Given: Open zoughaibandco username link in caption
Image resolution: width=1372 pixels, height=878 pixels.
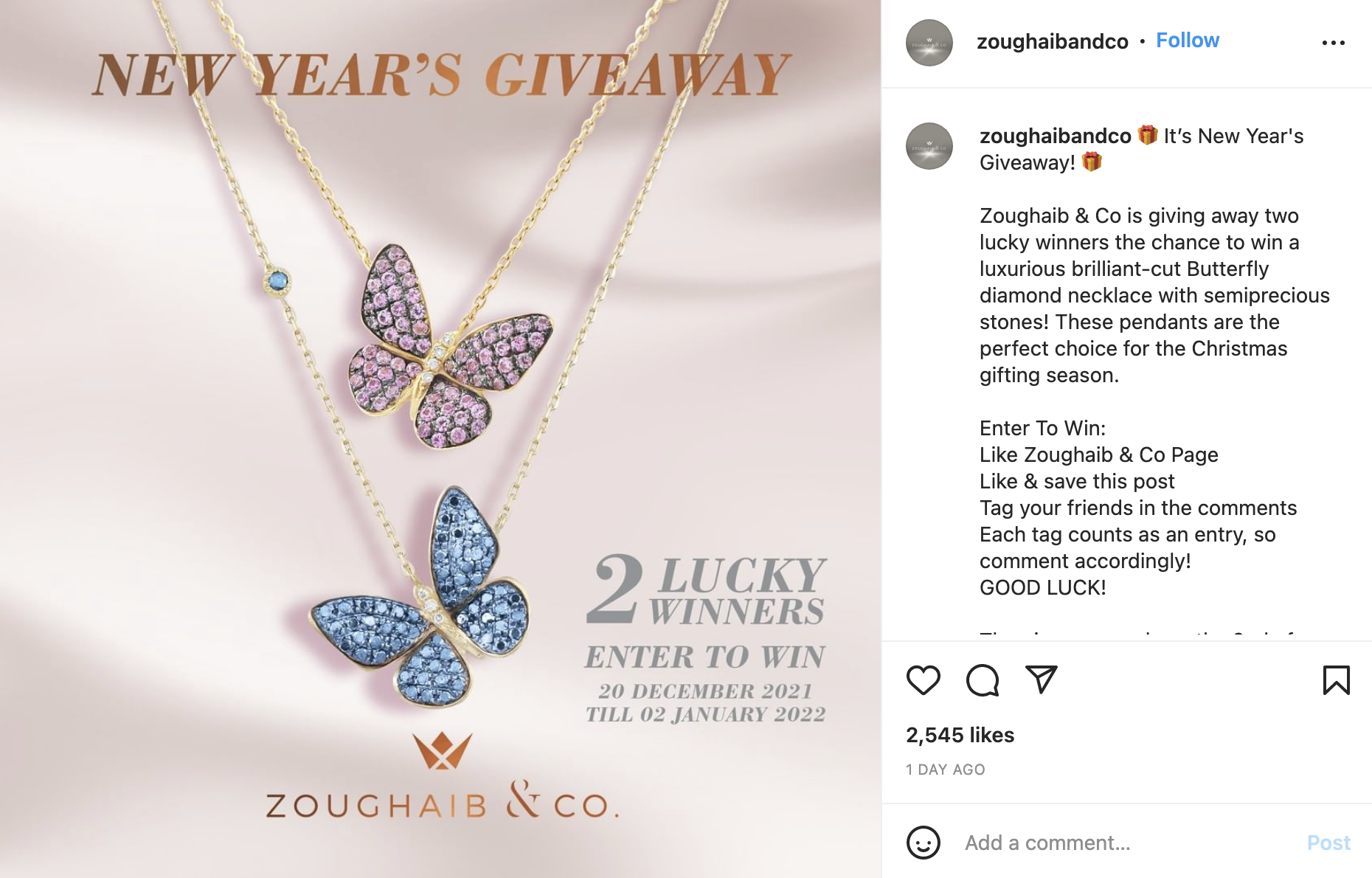Looking at the screenshot, I should [x=1056, y=136].
